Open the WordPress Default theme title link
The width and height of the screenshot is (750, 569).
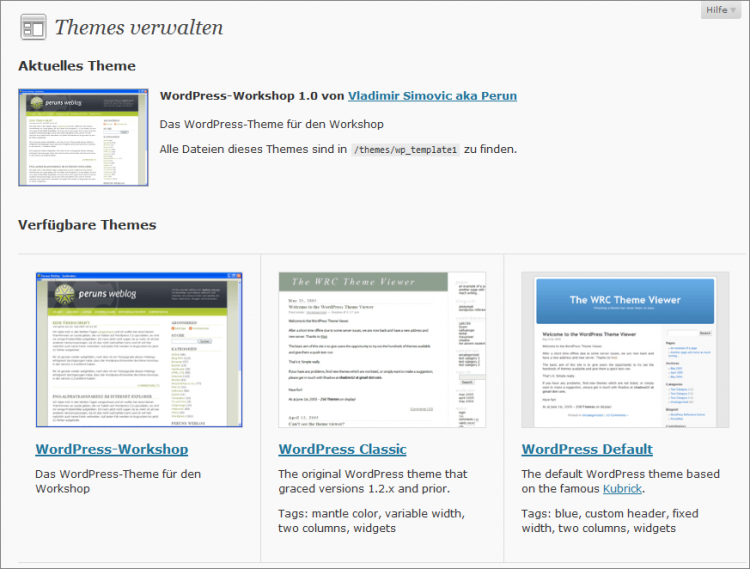(587, 449)
